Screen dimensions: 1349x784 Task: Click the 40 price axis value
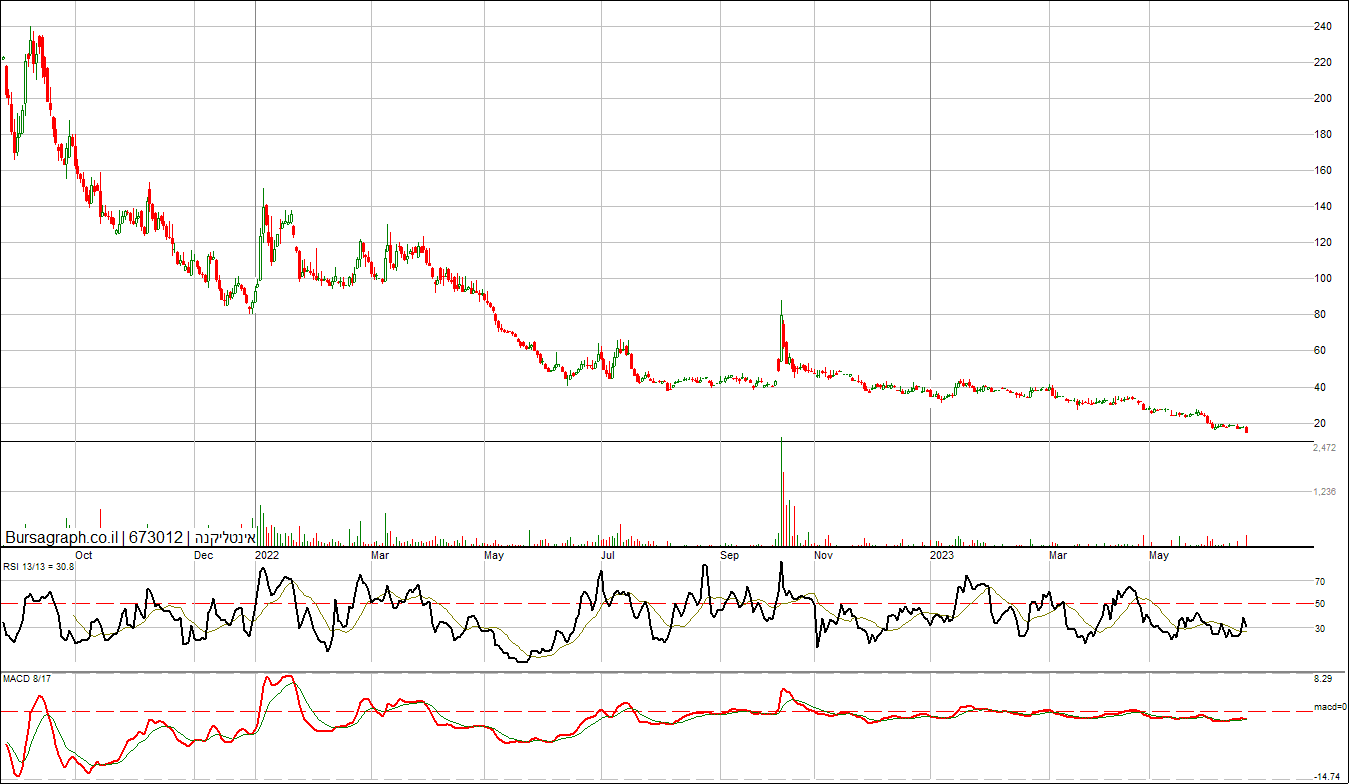pyautogui.click(x=1319, y=387)
